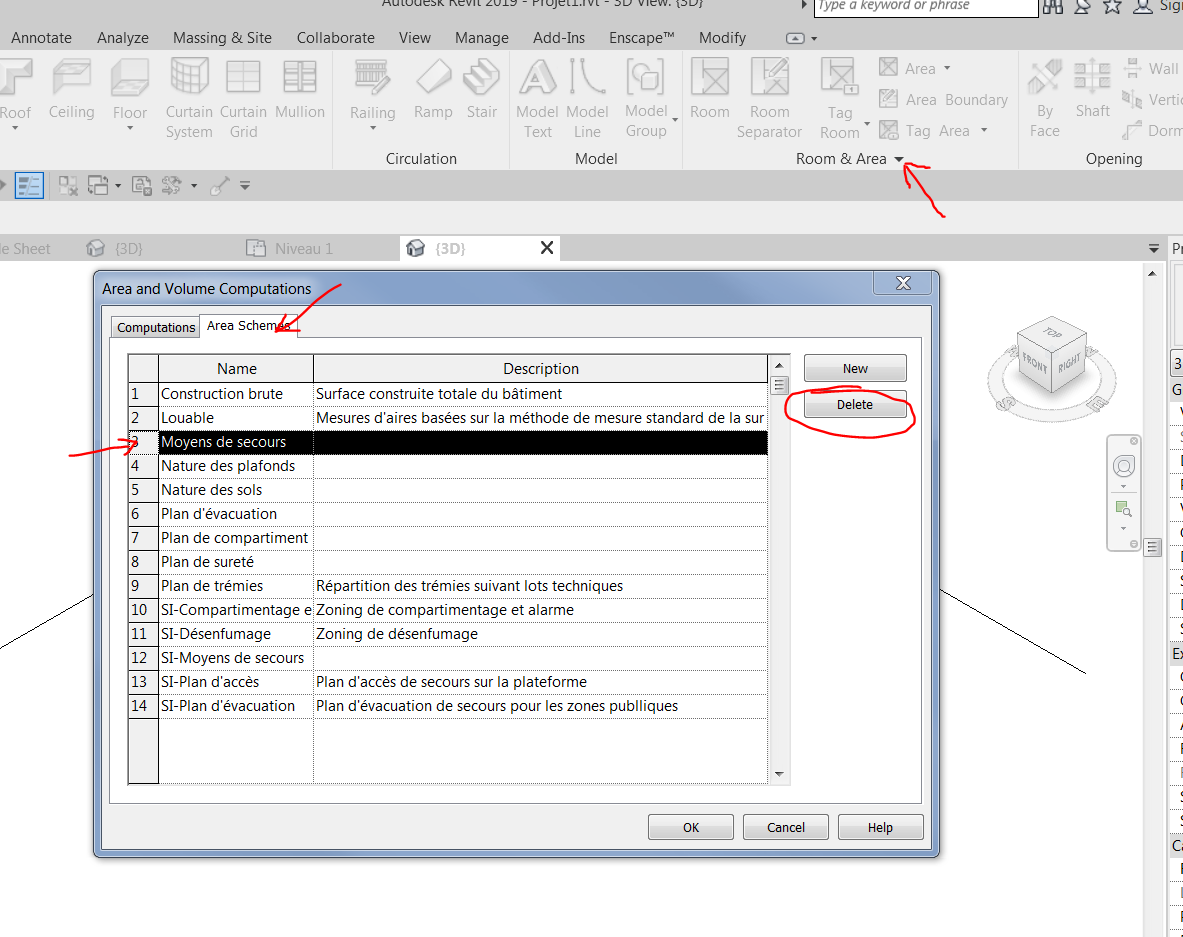1183x937 pixels.
Task: Select the Plan de trémies scheme
Action: tap(448, 586)
